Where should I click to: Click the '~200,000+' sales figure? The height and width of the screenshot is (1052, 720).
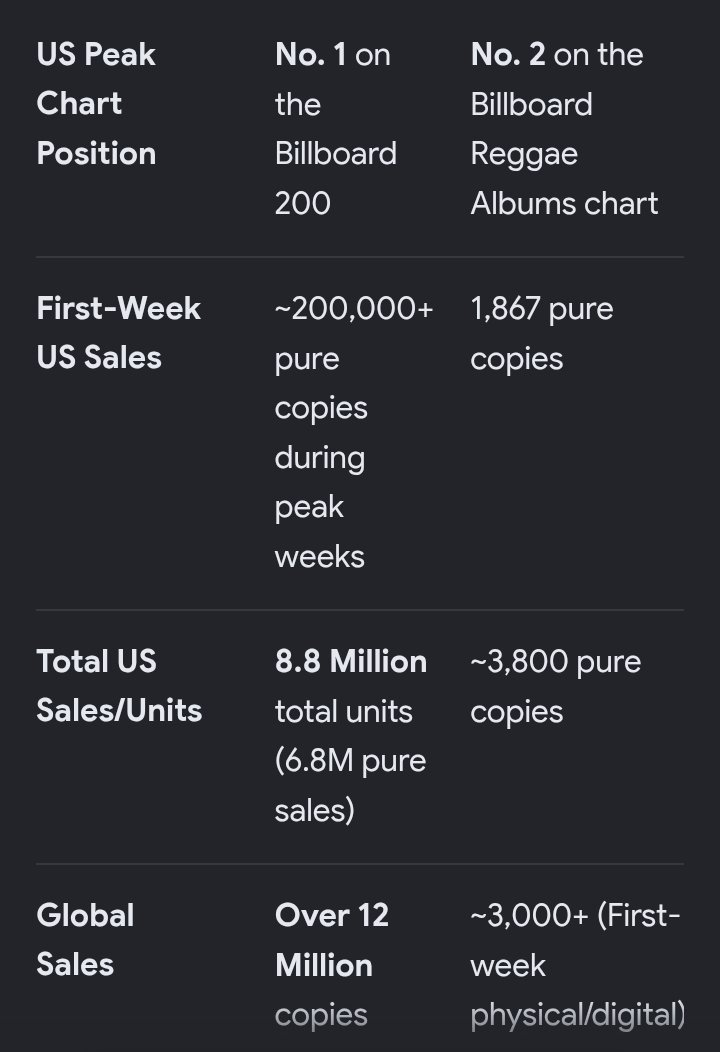(354, 309)
